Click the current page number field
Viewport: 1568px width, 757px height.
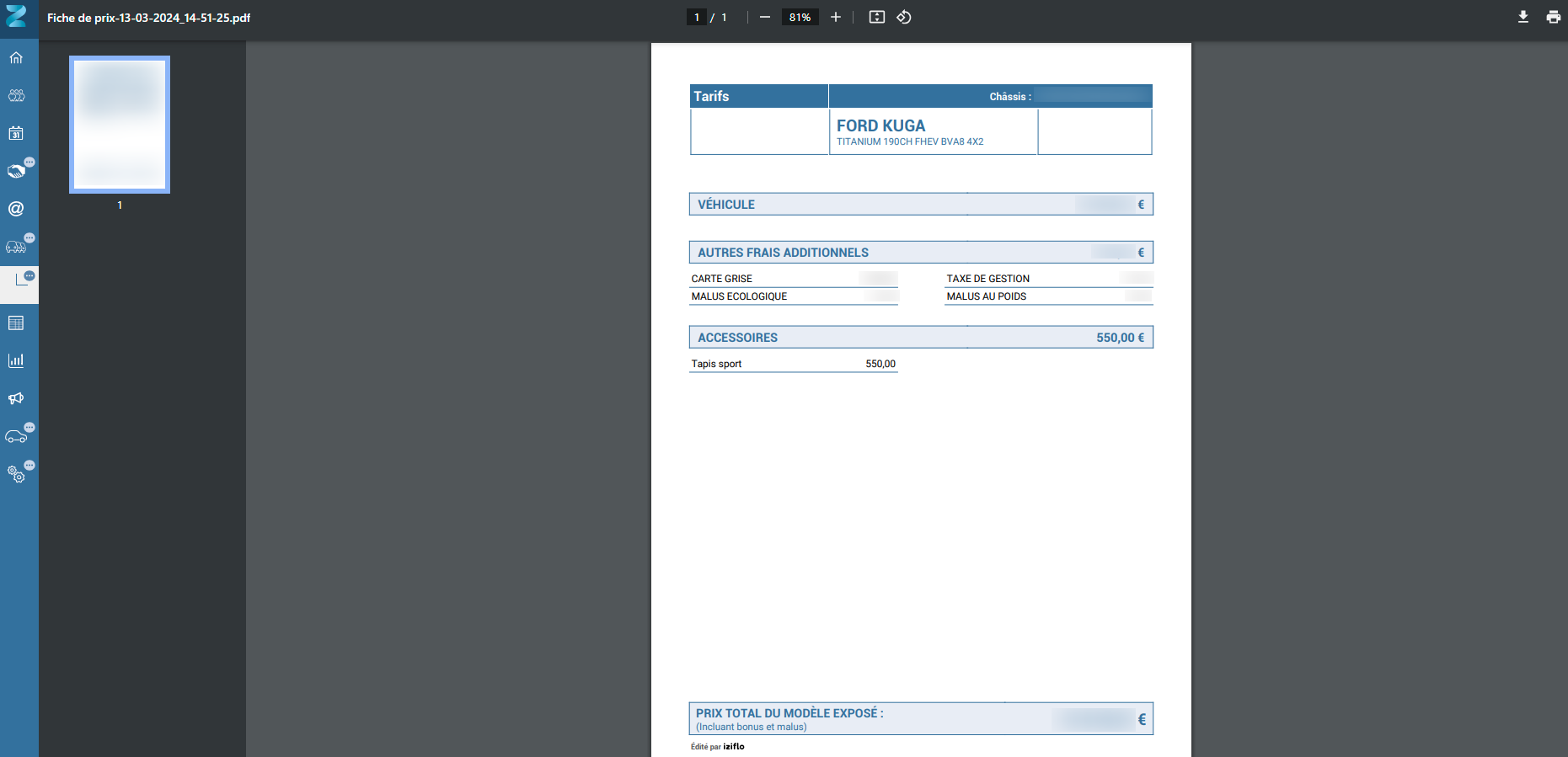coord(697,17)
